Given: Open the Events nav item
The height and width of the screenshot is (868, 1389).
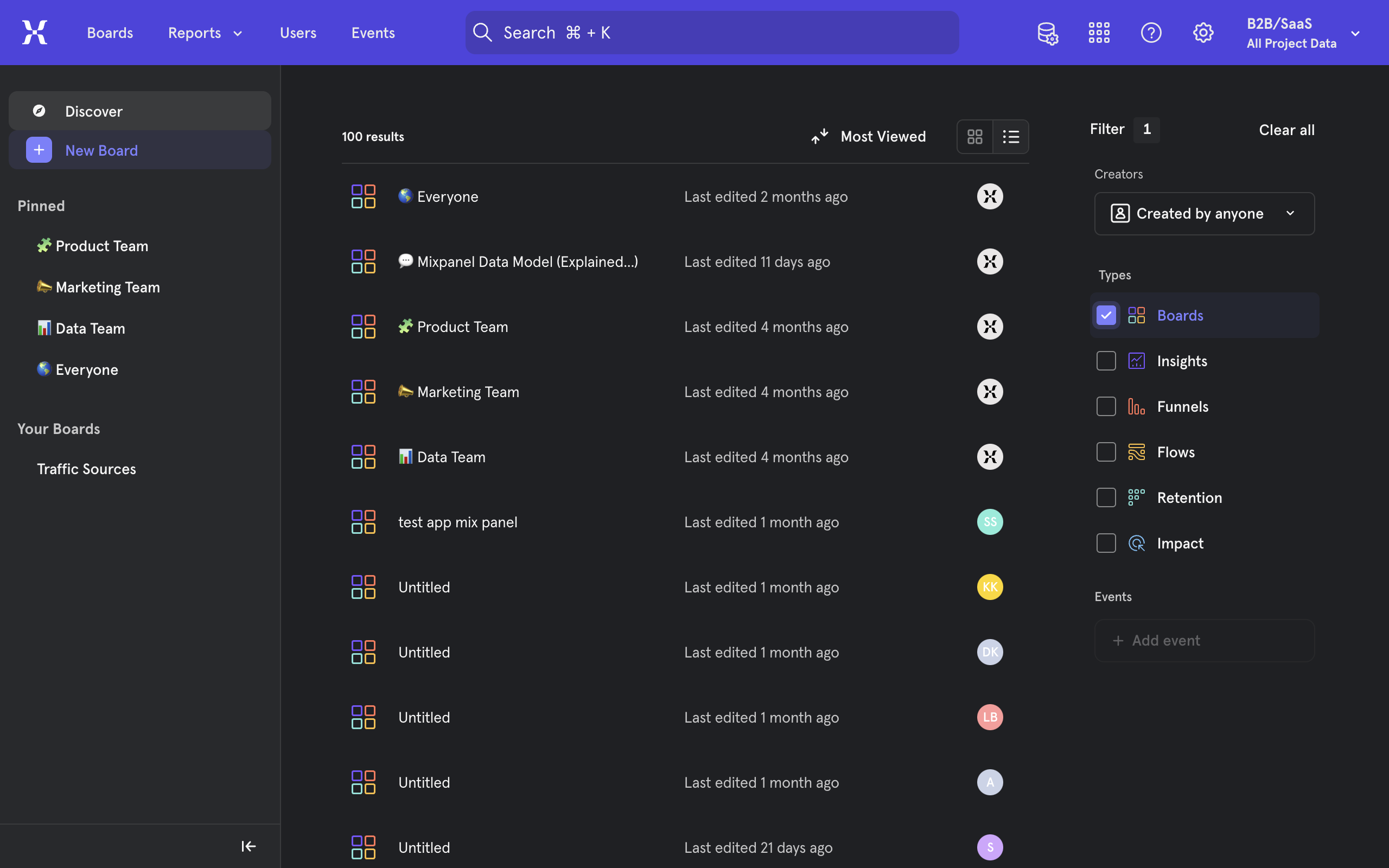Looking at the screenshot, I should [373, 33].
